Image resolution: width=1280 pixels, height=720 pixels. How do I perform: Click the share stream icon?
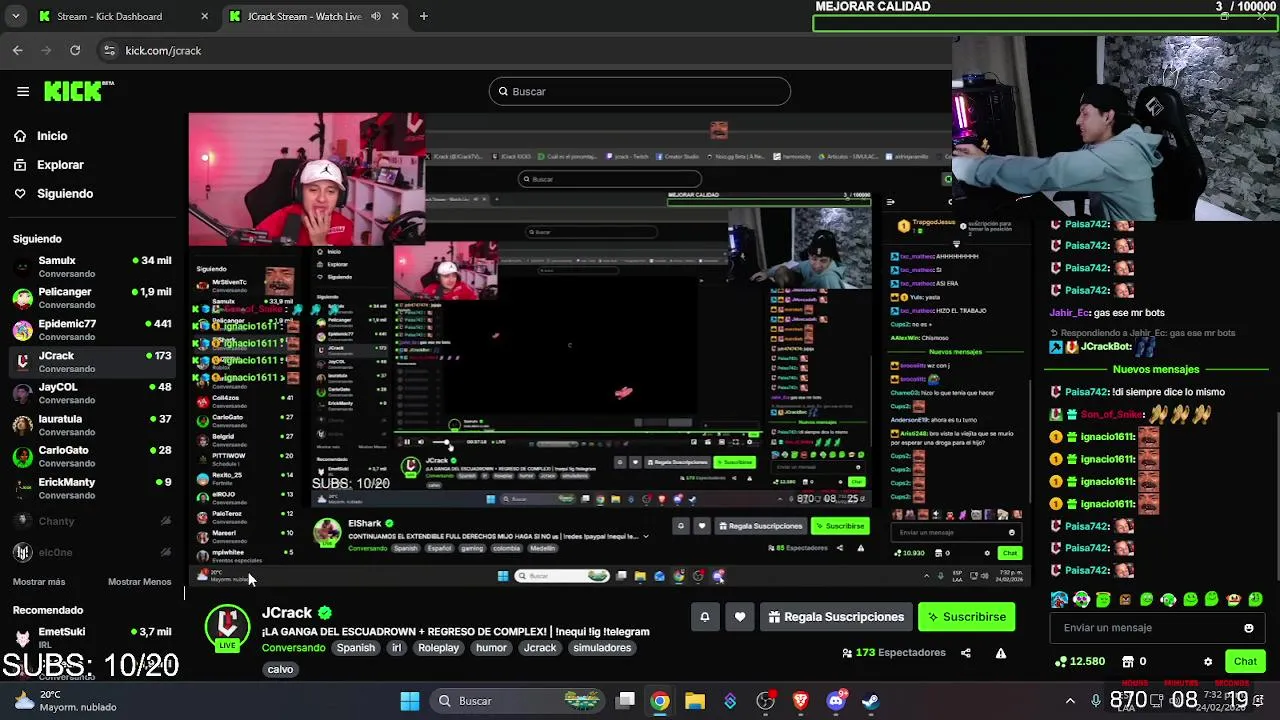click(966, 653)
